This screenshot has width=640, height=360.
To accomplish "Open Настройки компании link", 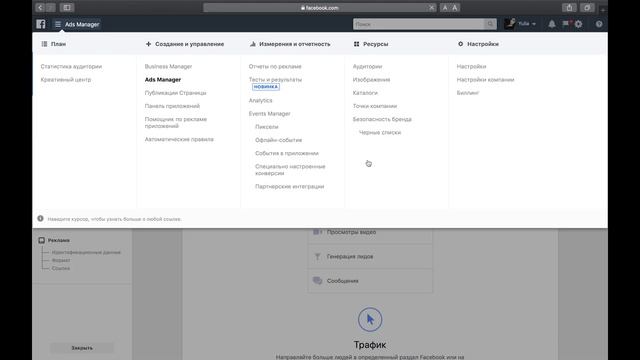I will pyautogui.click(x=485, y=80).
